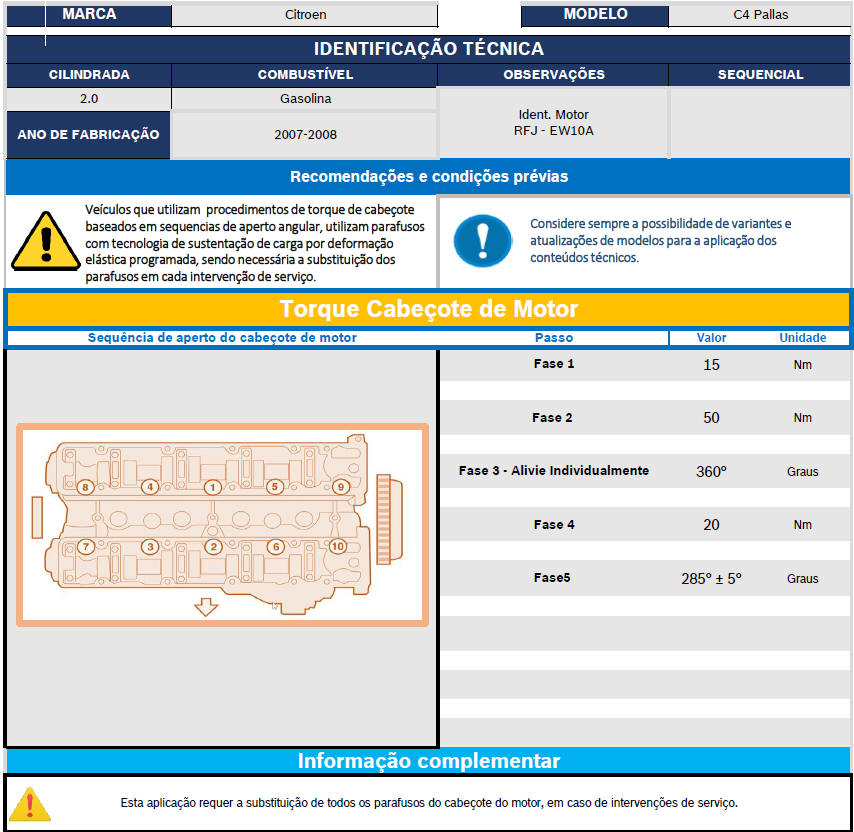Click the Valor column header
Image resolution: width=854 pixels, height=832 pixels.
point(711,338)
